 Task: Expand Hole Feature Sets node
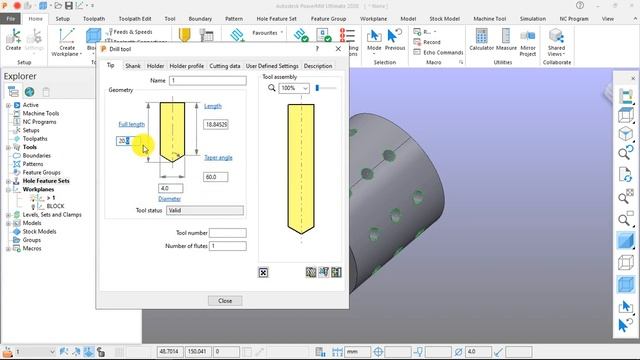click(x=8, y=181)
